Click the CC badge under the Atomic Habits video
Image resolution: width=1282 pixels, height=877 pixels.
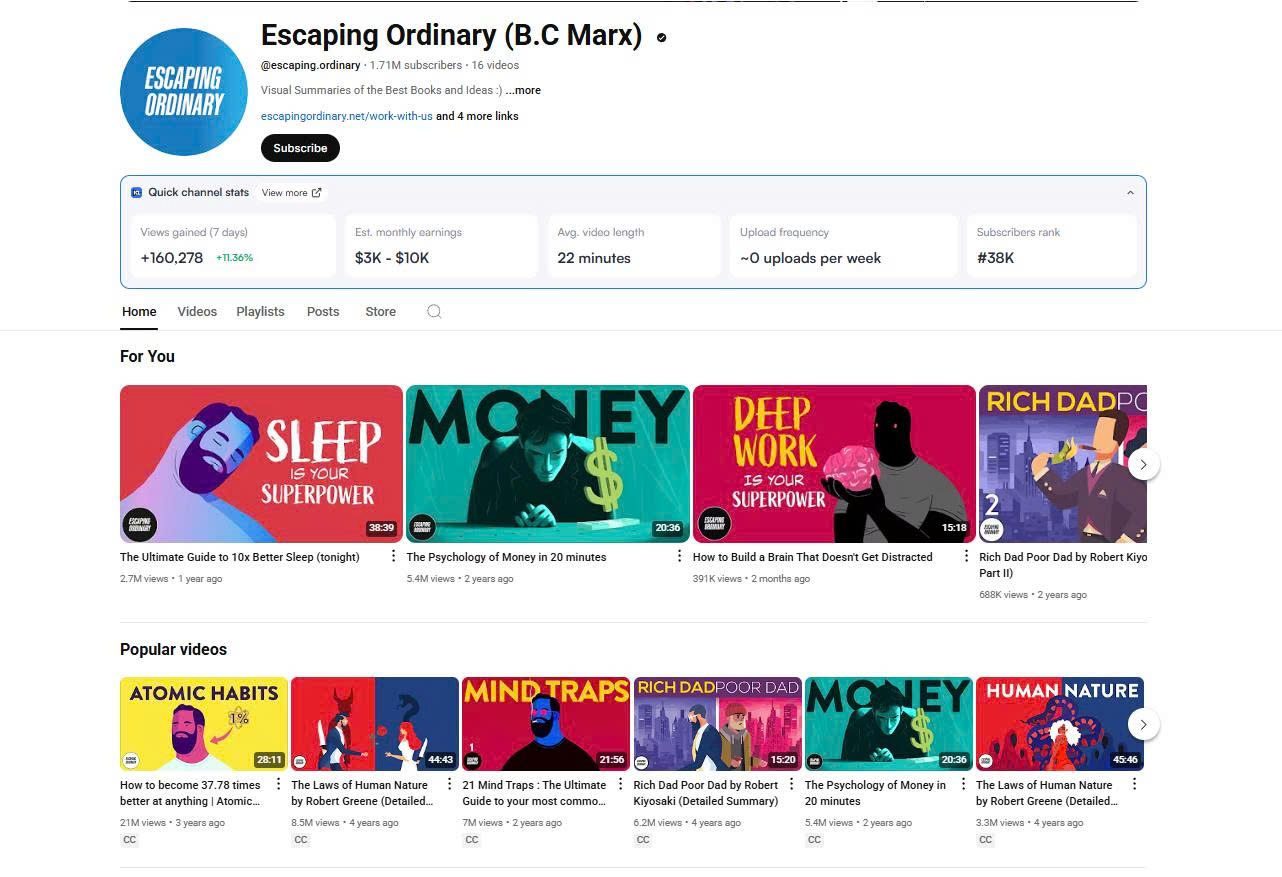coord(129,840)
